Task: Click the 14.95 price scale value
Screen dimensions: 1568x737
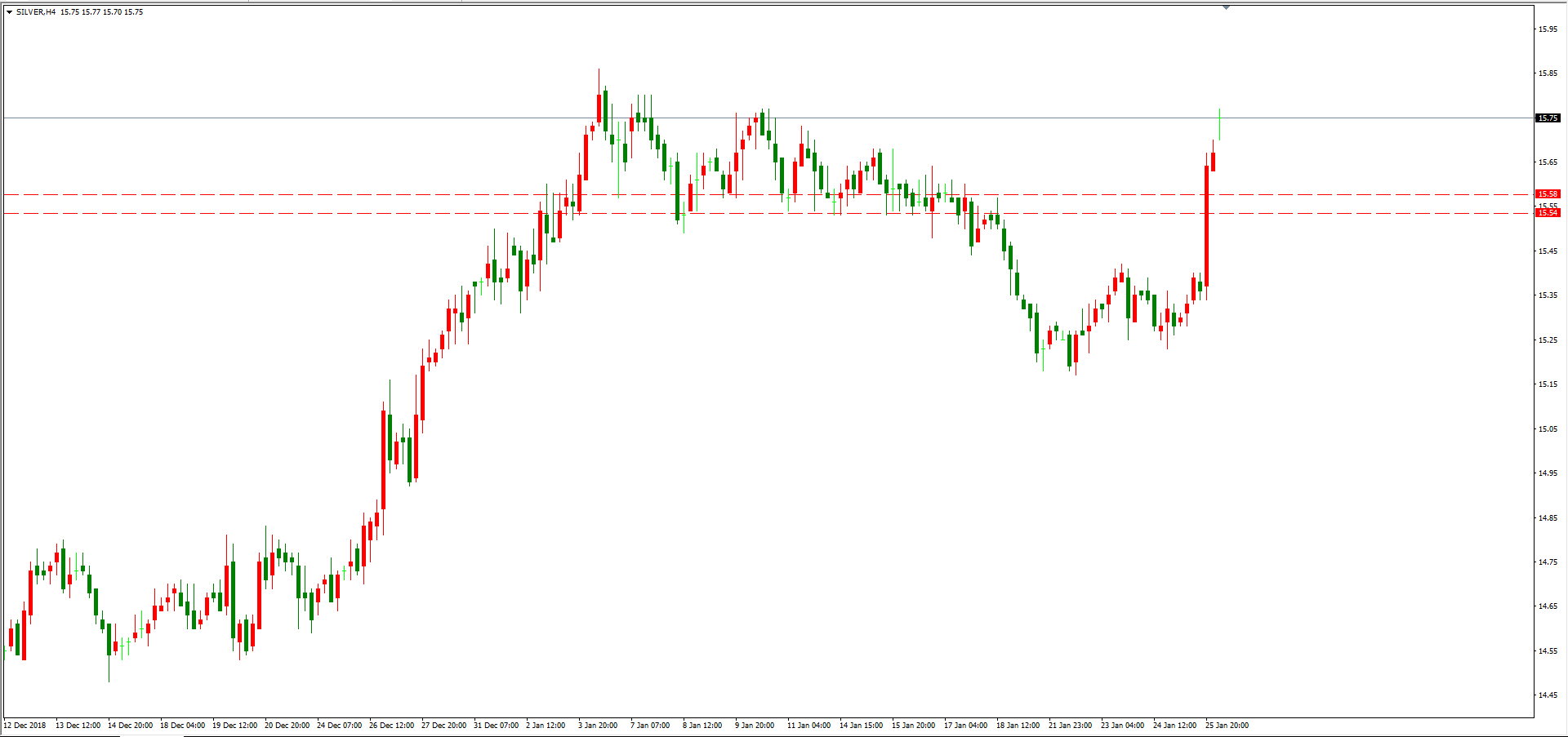Action: click(1548, 473)
